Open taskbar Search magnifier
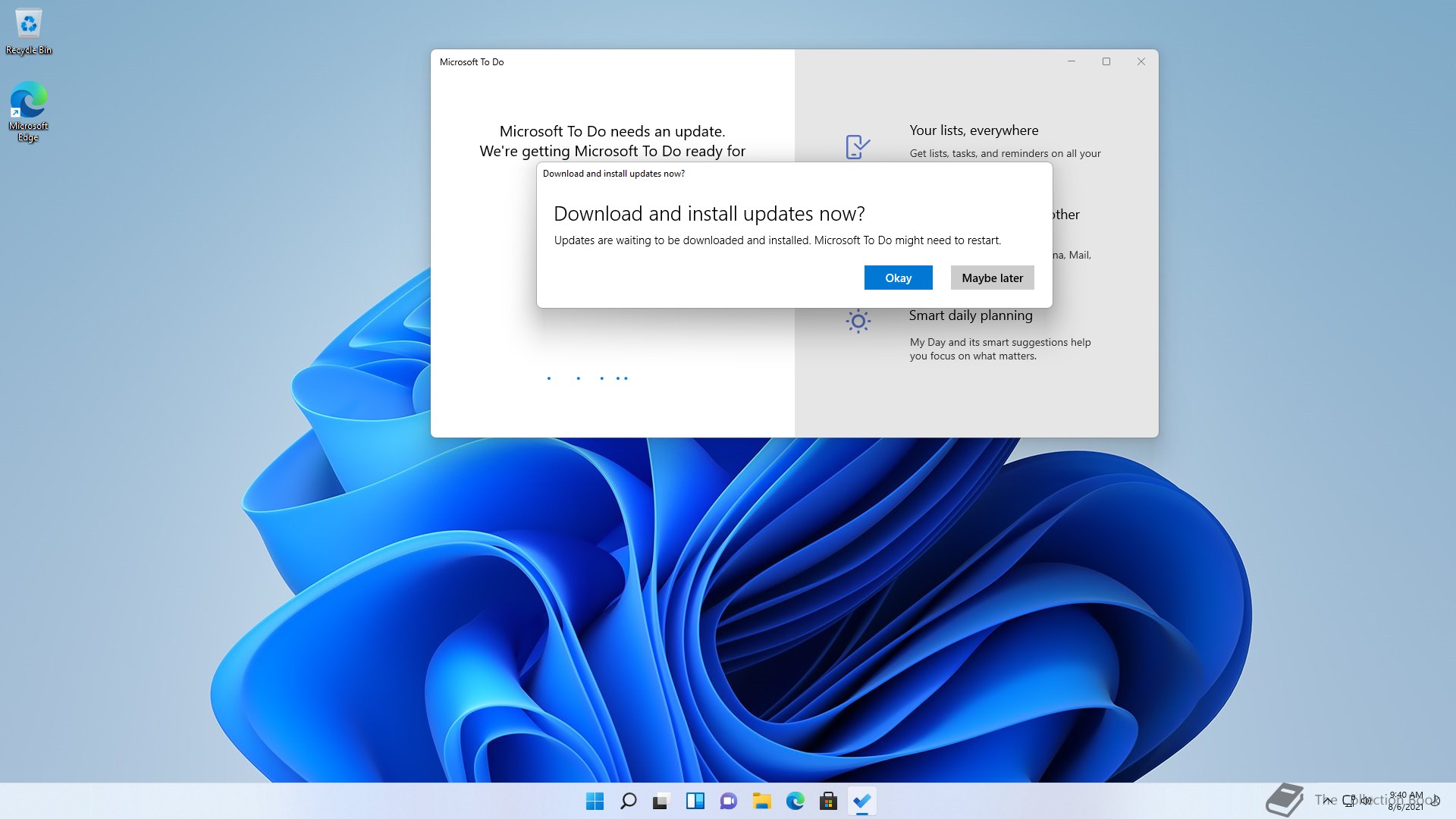Screen dimensions: 1456x819 [x=628, y=801]
